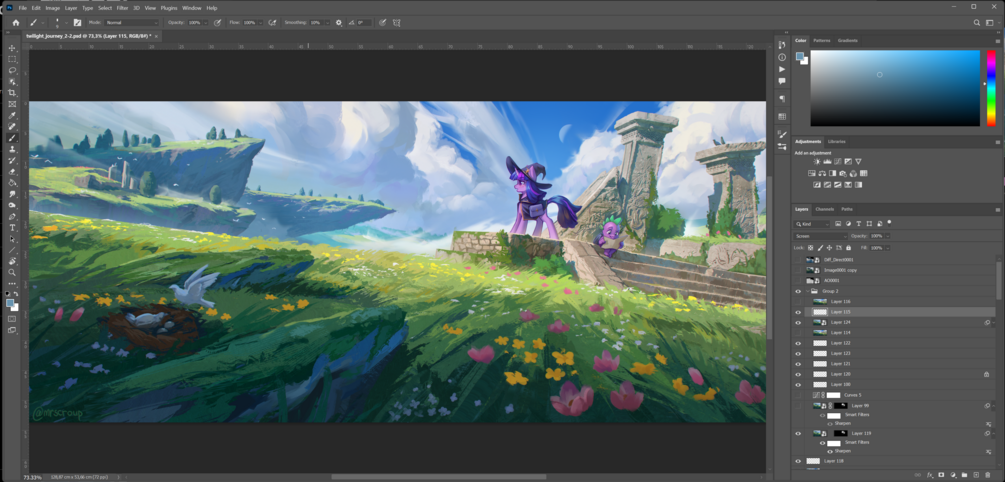Select the Type tool
This screenshot has width=1005, height=482.
coord(12,228)
